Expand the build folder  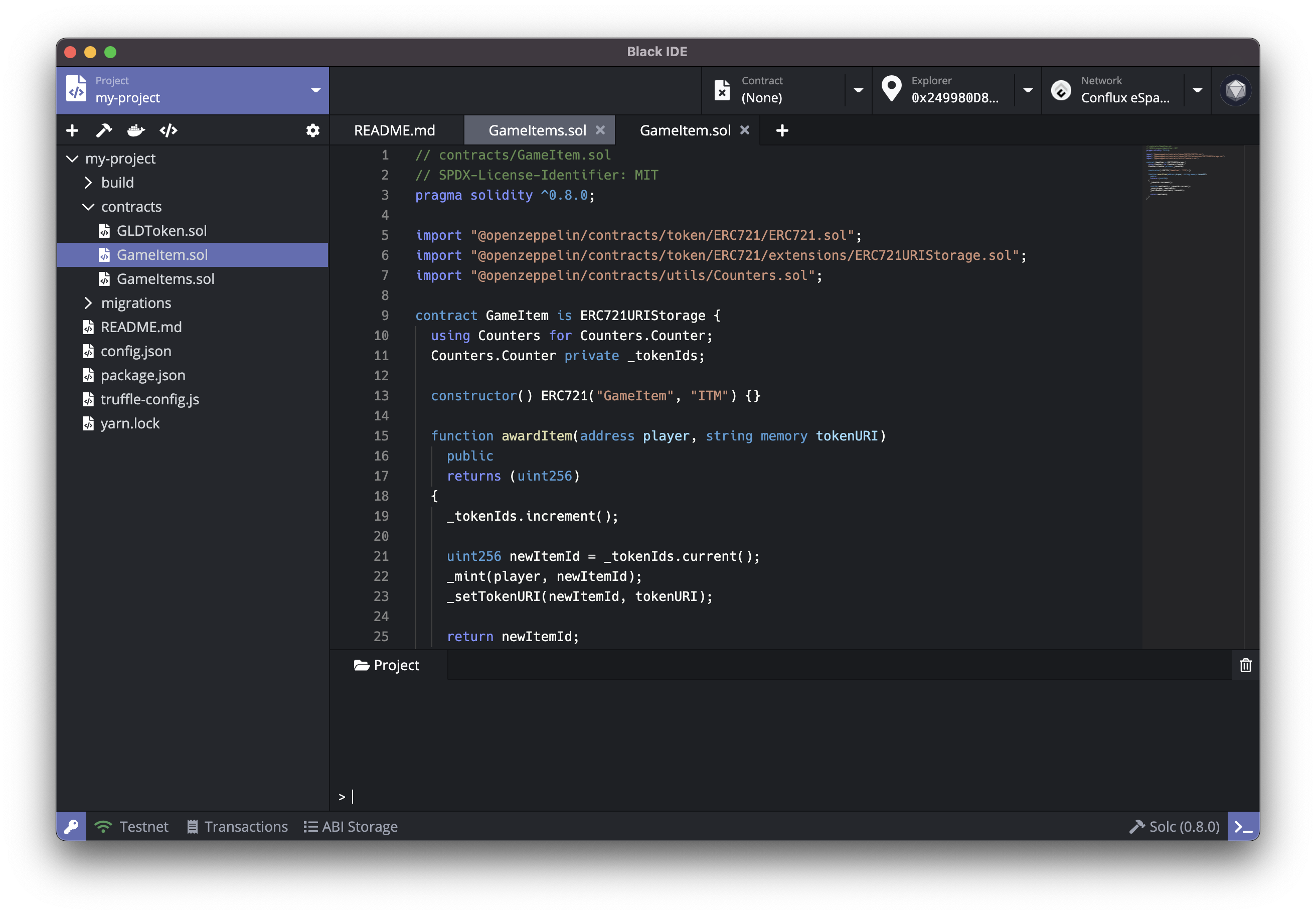(88, 183)
